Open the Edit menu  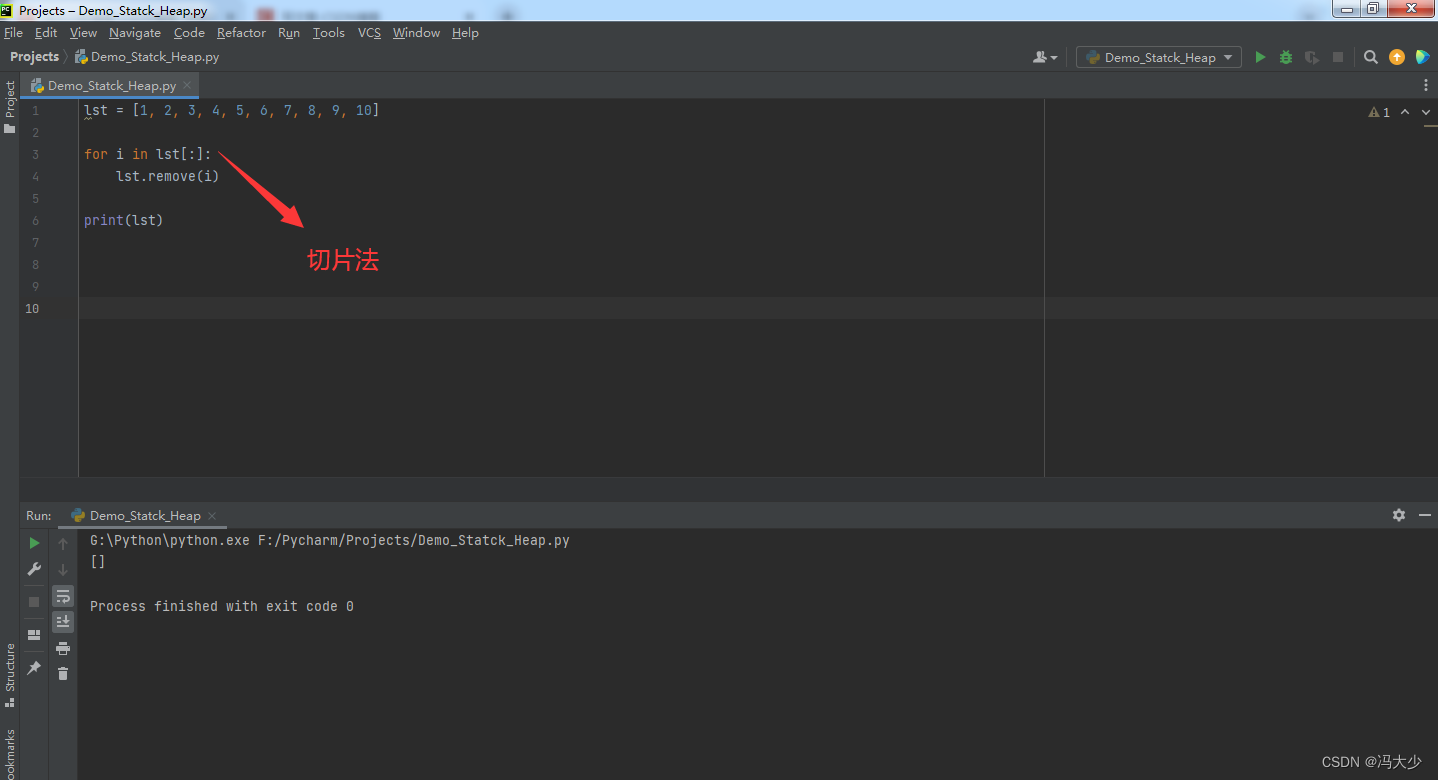tap(46, 33)
